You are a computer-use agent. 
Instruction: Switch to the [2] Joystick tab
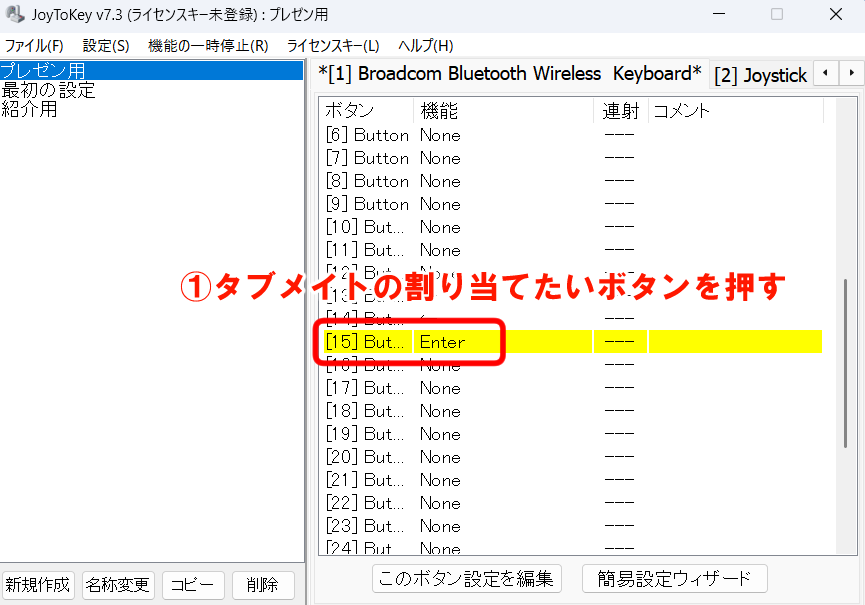click(760, 75)
